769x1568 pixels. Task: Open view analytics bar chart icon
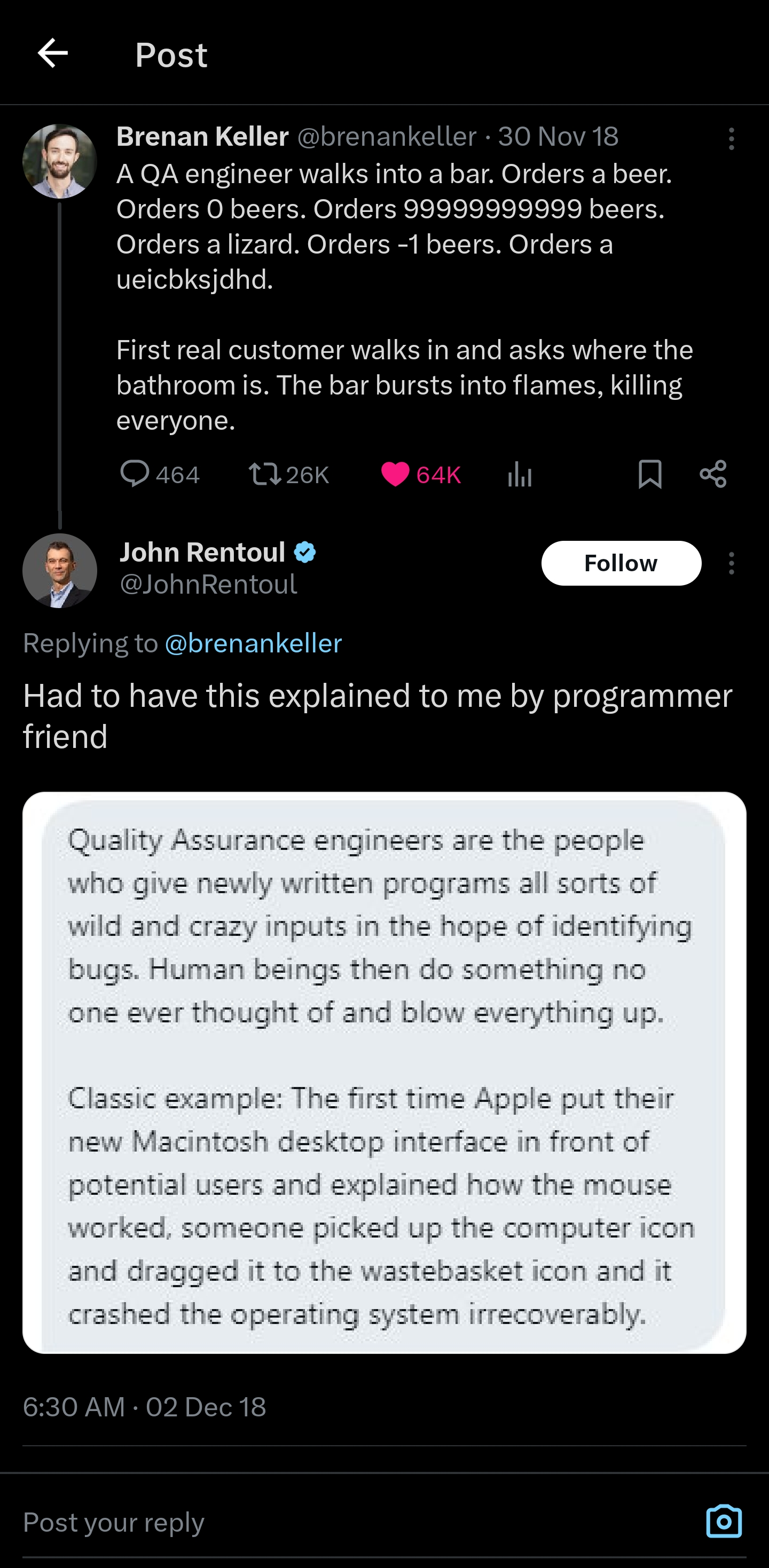(x=520, y=474)
